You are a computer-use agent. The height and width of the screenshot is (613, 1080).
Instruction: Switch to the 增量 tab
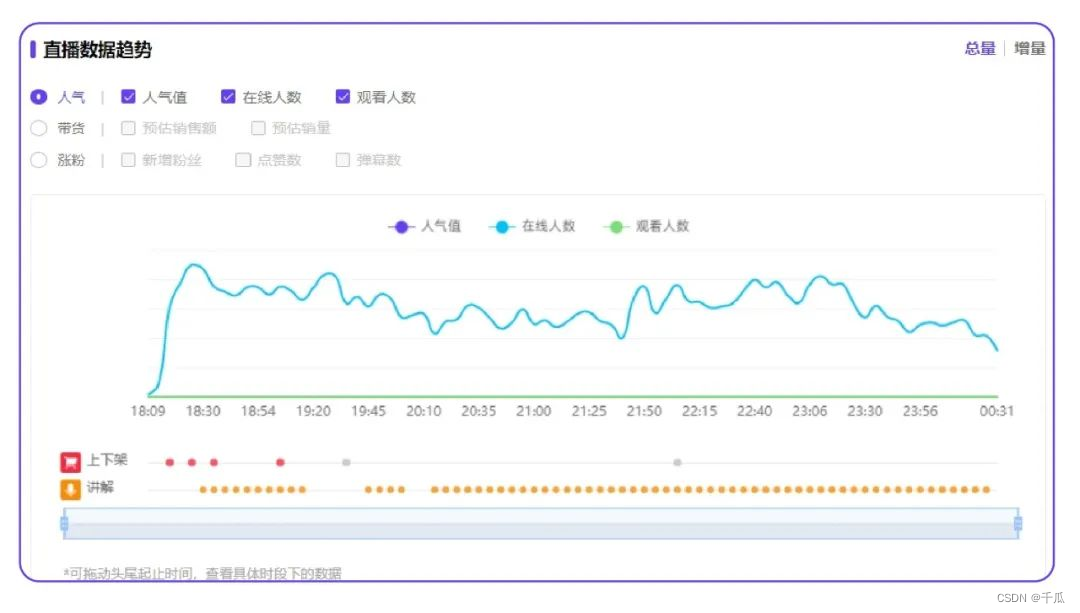click(x=1030, y=49)
